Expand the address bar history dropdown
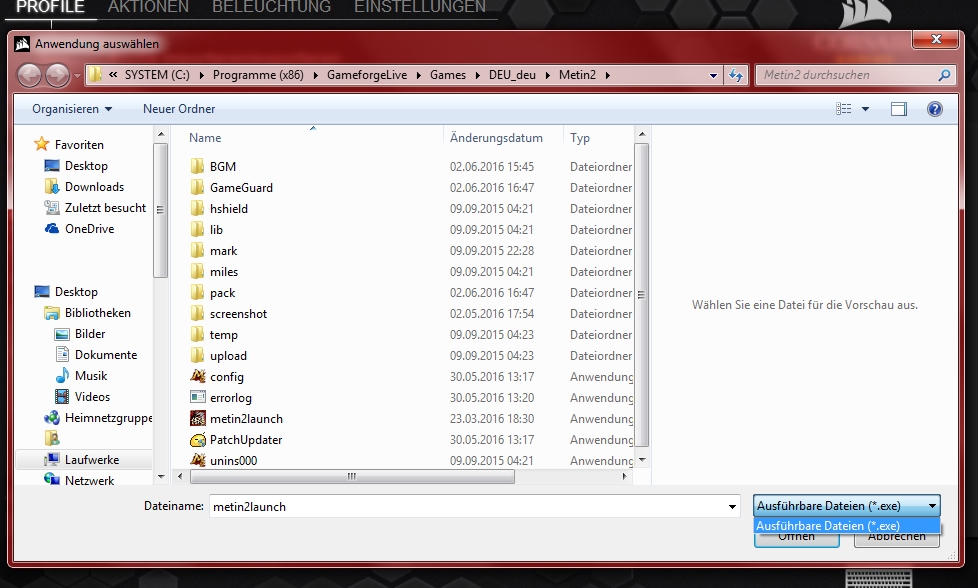The image size is (978, 588). [x=713, y=75]
